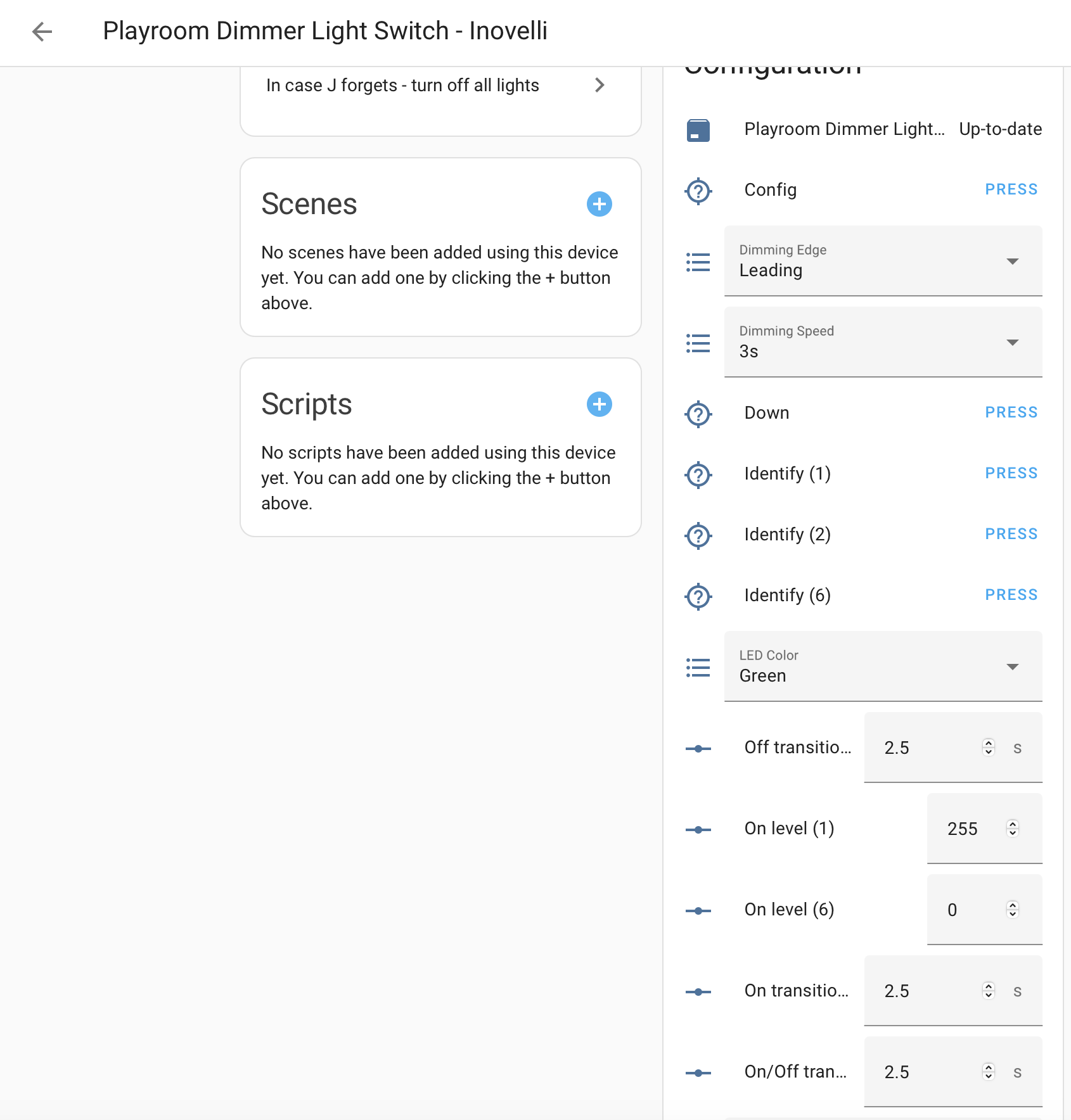Image resolution: width=1071 pixels, height=1120 pixels.
Task: Click the 'On/Off tran...' label
Action: pos(795,1072)
